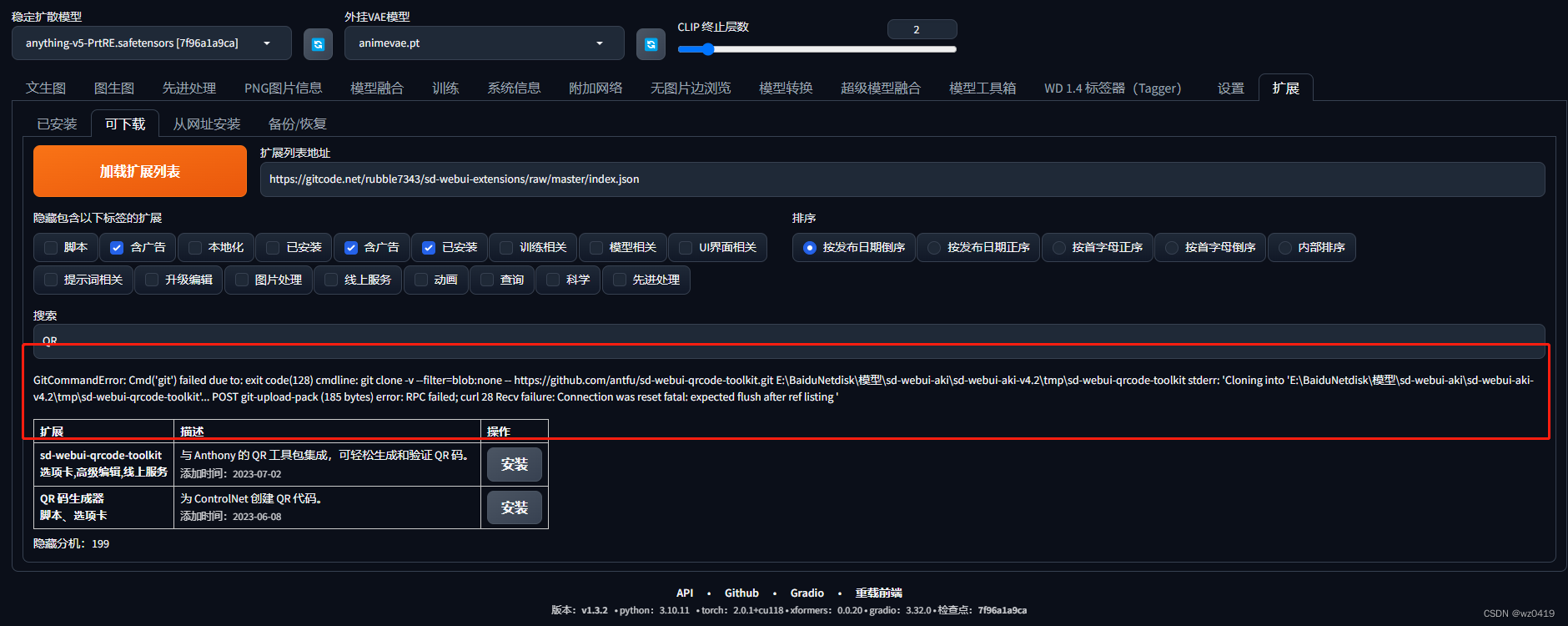Open the animevae.pt VAE dropdown
This screenshot has height=626, width=1568.
tap(485, 43)
